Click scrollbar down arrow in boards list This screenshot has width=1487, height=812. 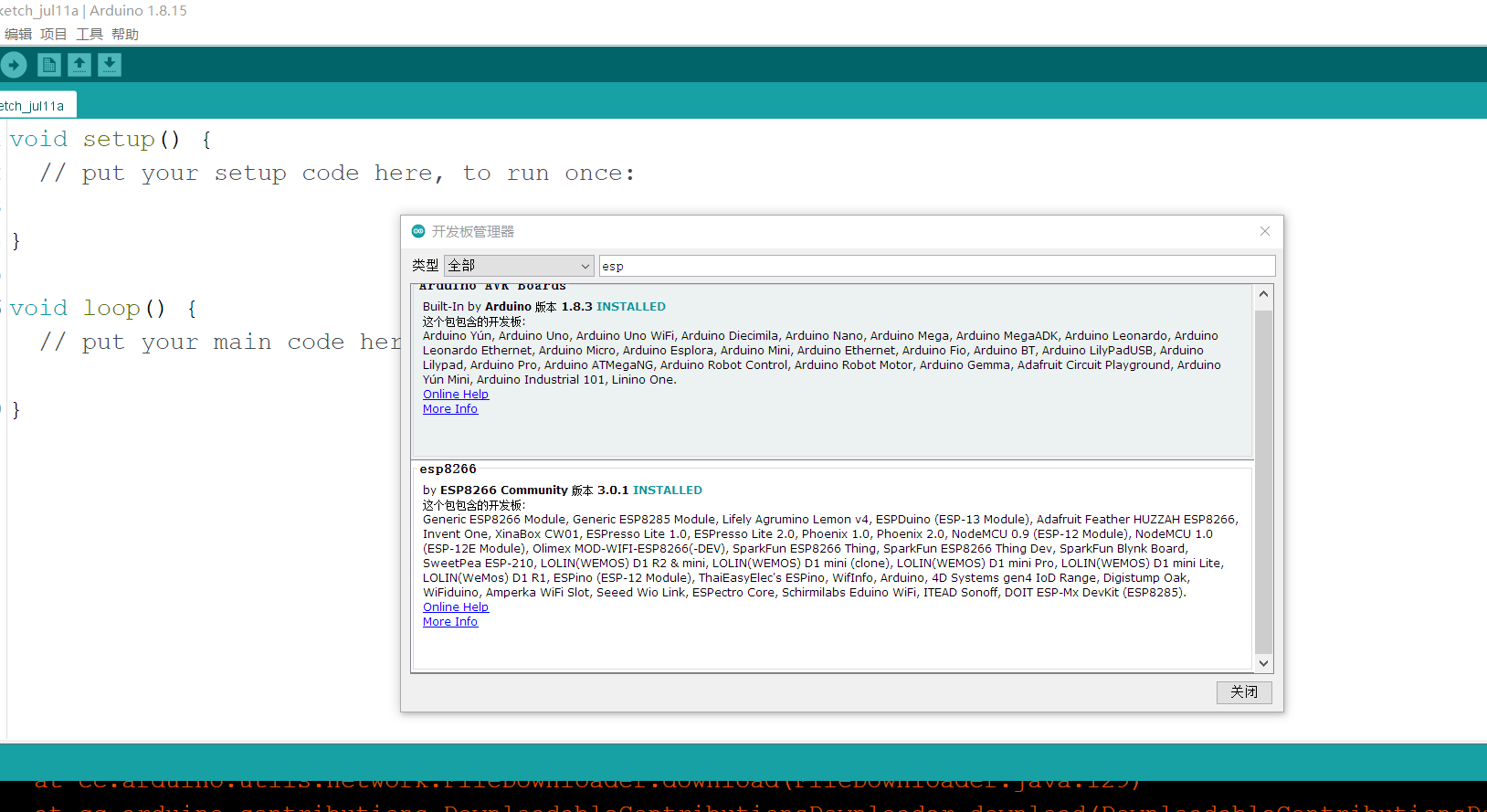pos(1263,664)
